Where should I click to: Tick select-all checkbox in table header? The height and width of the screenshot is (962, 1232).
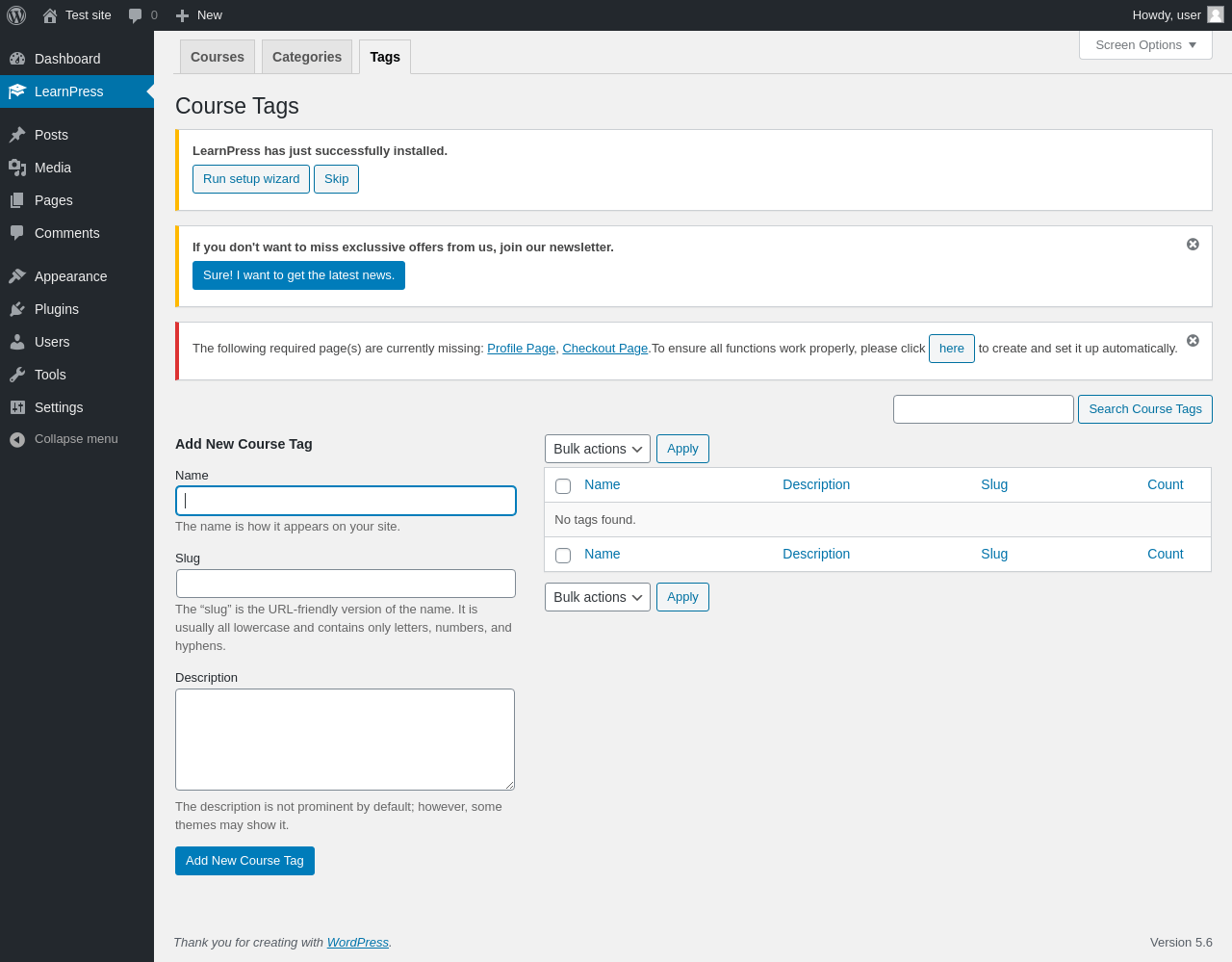563,486
